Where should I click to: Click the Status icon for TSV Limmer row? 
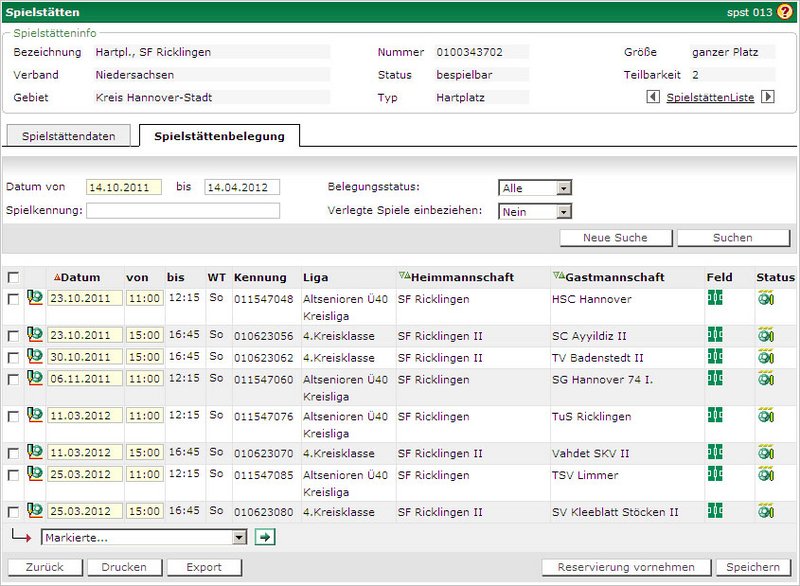pyautogui.click(x=766, y=475)
